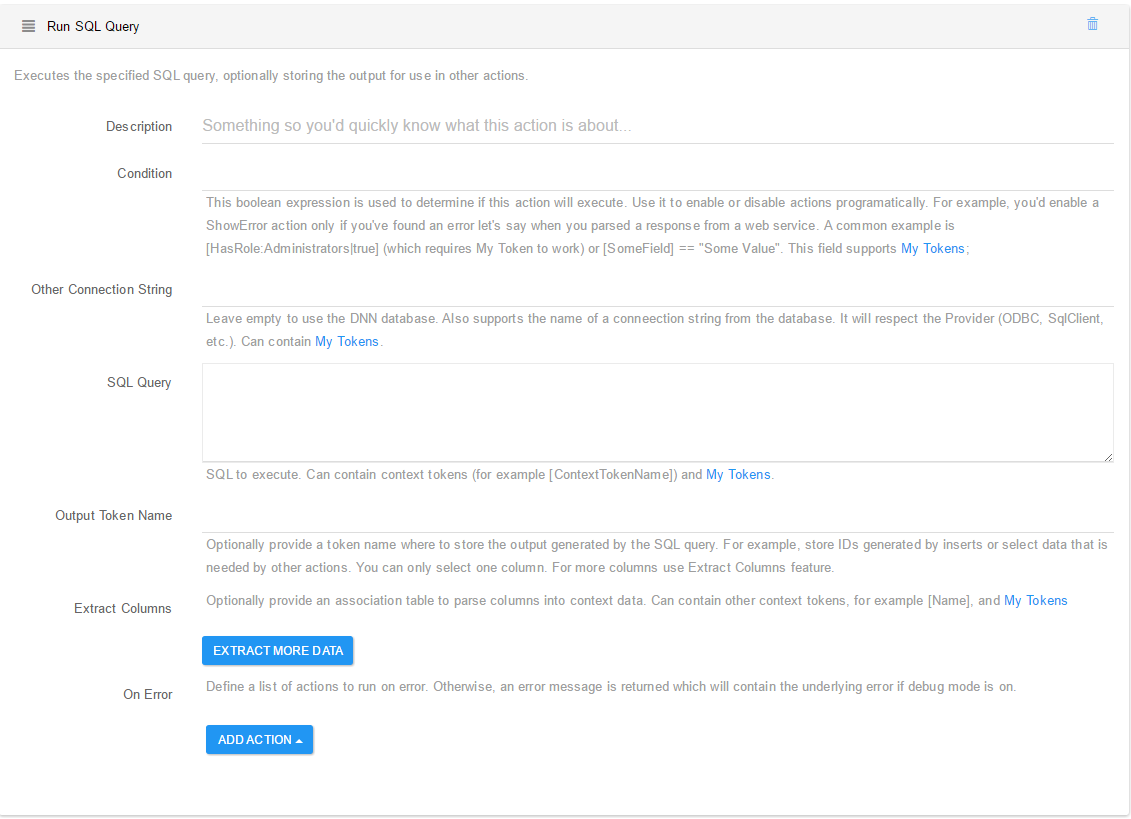Click the Output Token Name label

(114, 515)
